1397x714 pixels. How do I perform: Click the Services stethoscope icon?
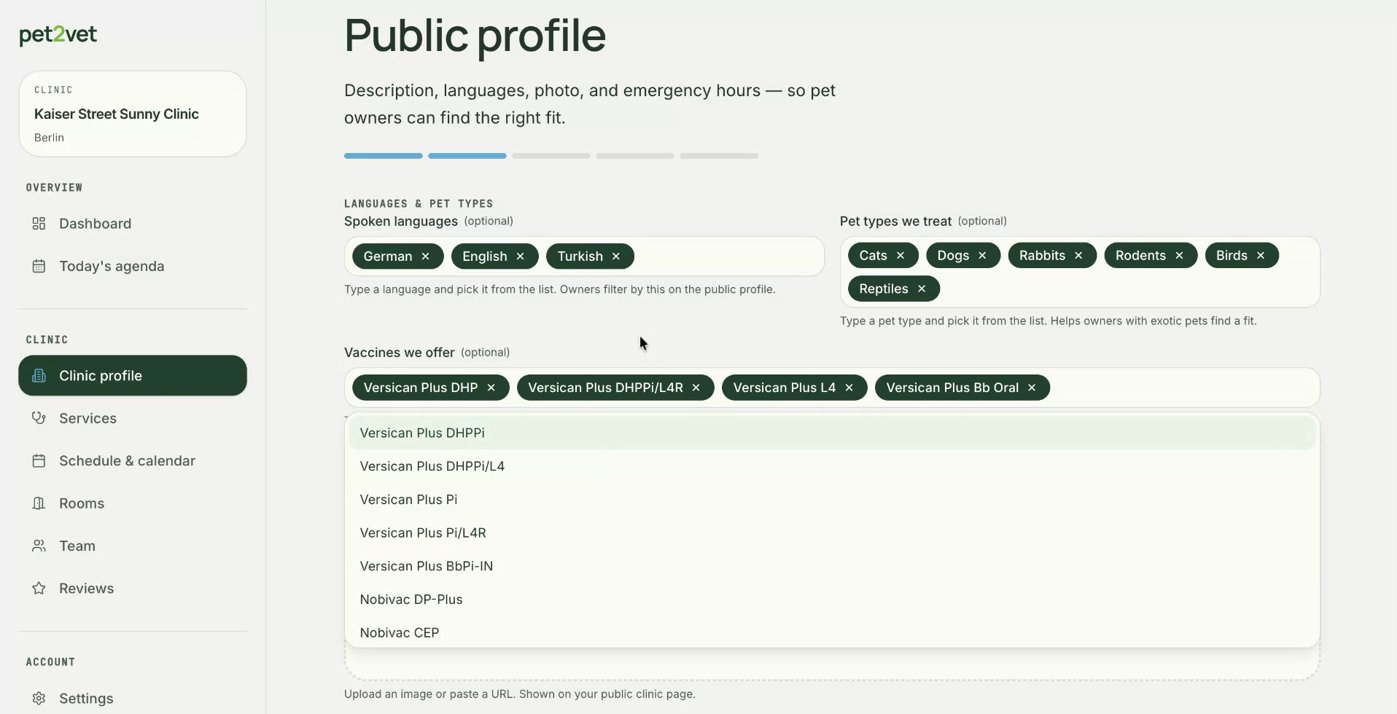coord(39,418)
